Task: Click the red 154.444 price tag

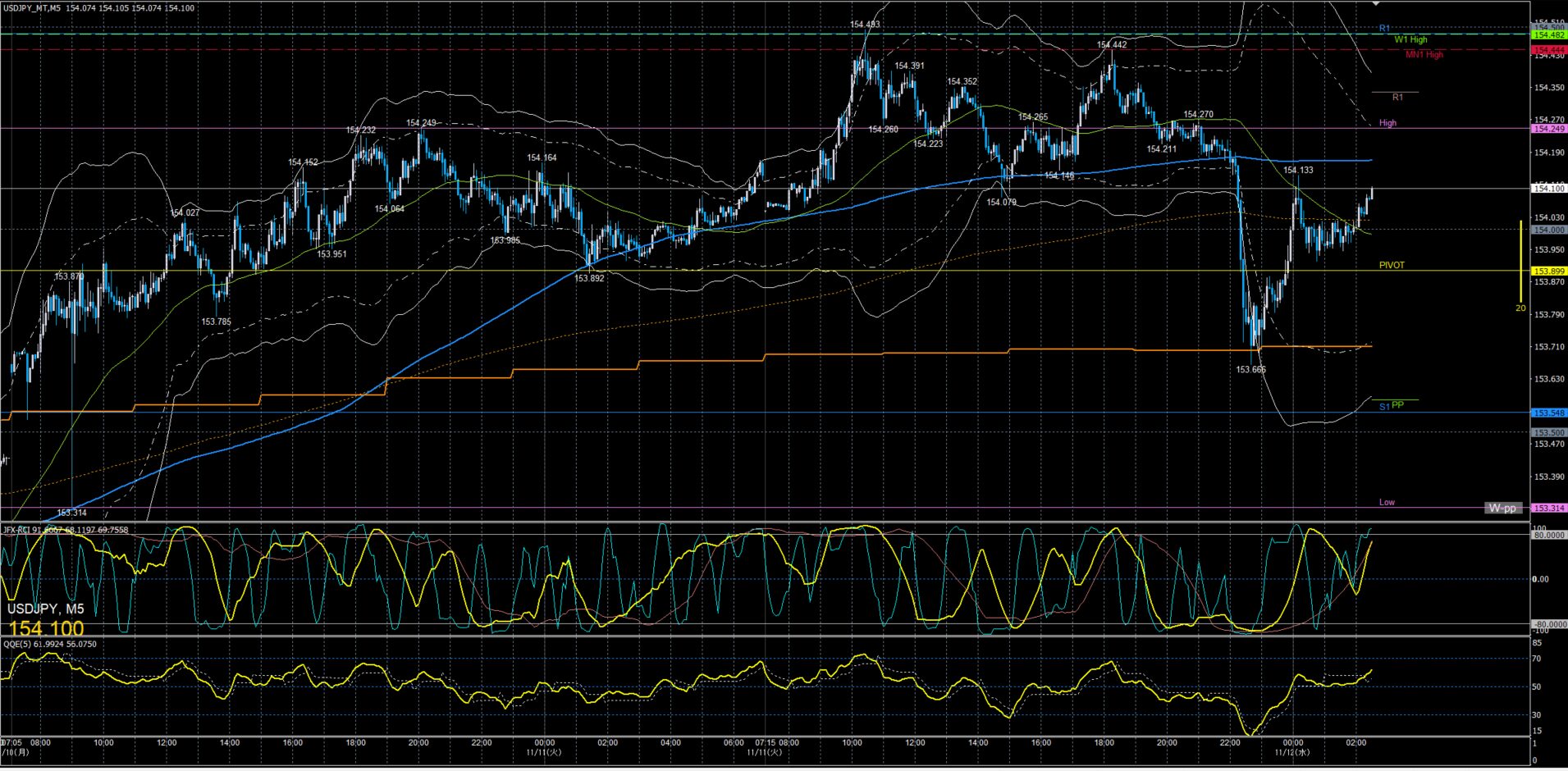Action: [x=1549, y=50]
